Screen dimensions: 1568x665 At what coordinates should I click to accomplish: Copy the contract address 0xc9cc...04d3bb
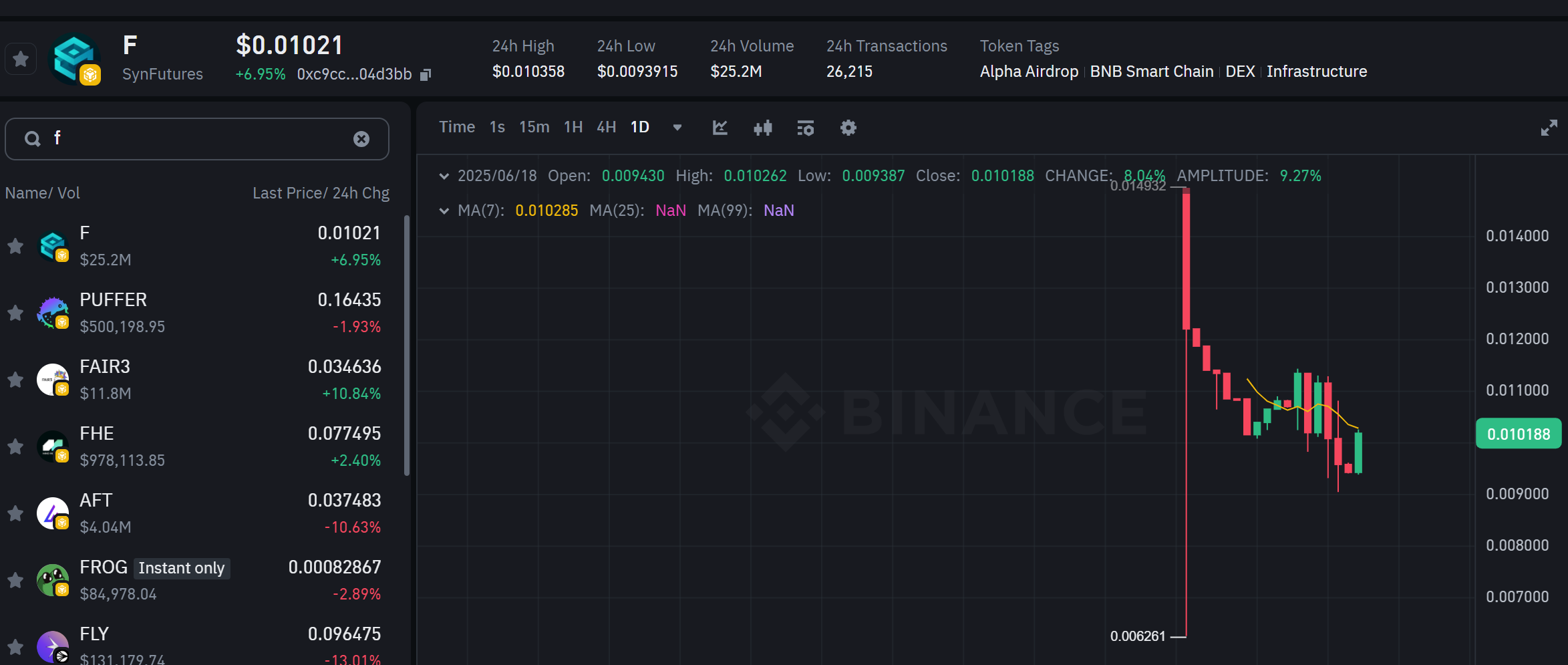(x=426, y=75)
